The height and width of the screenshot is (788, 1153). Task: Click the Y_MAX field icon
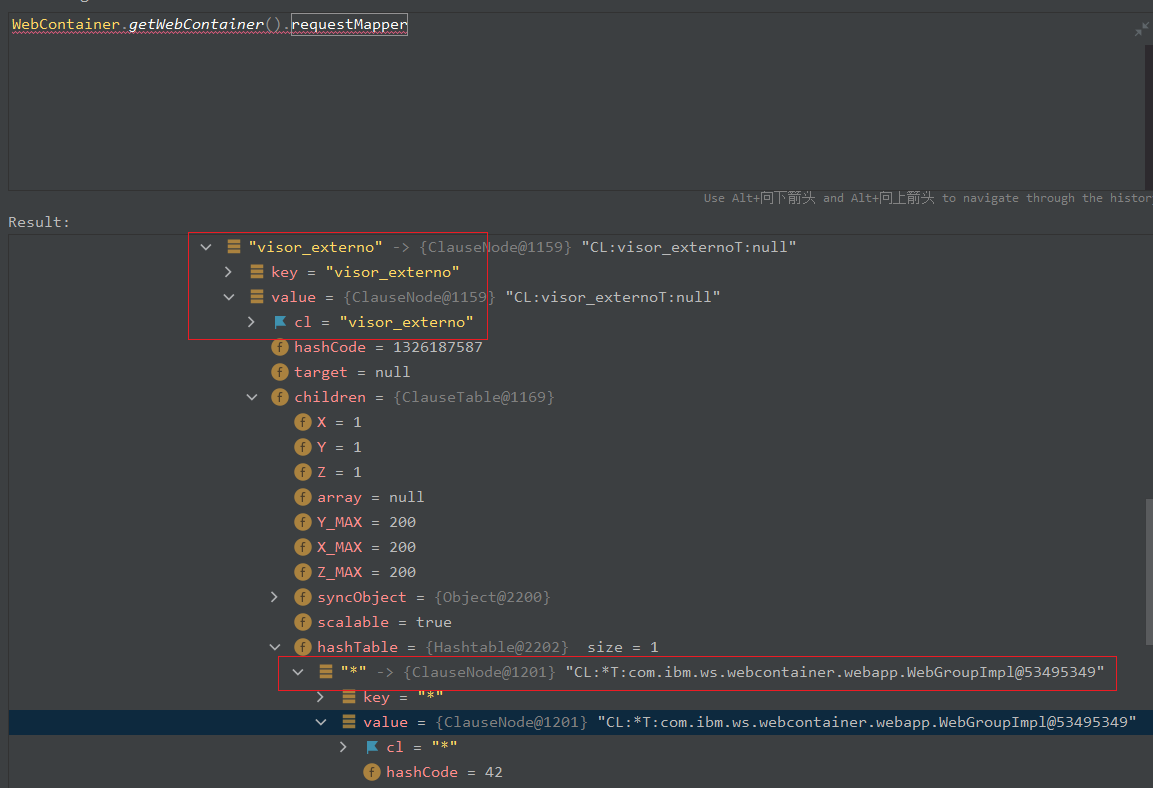click(x=302, y=522)
